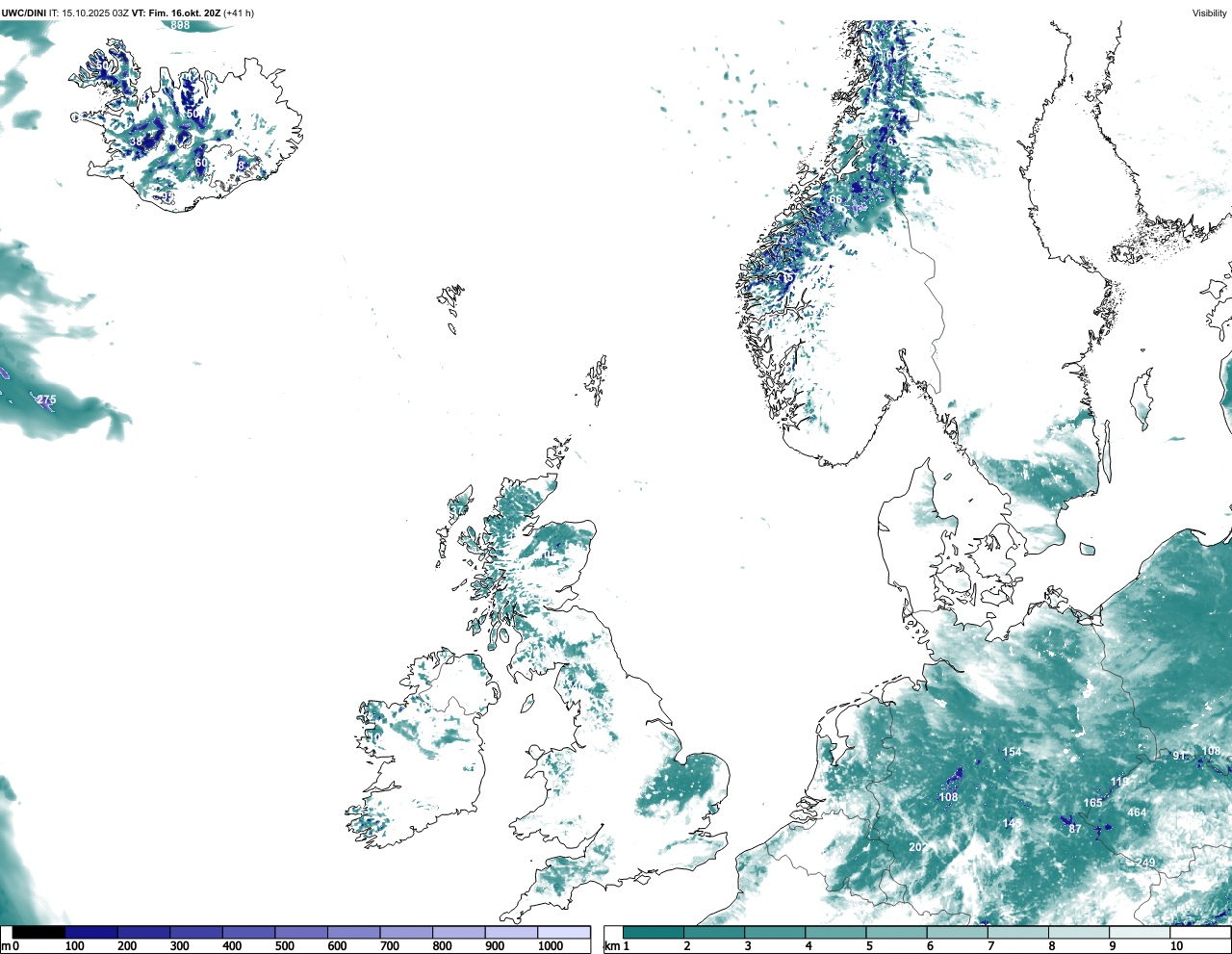Select the 900–1000 m pale lavender legend swatch
Screen dimensions: 1232x954
tap(511, 933)
